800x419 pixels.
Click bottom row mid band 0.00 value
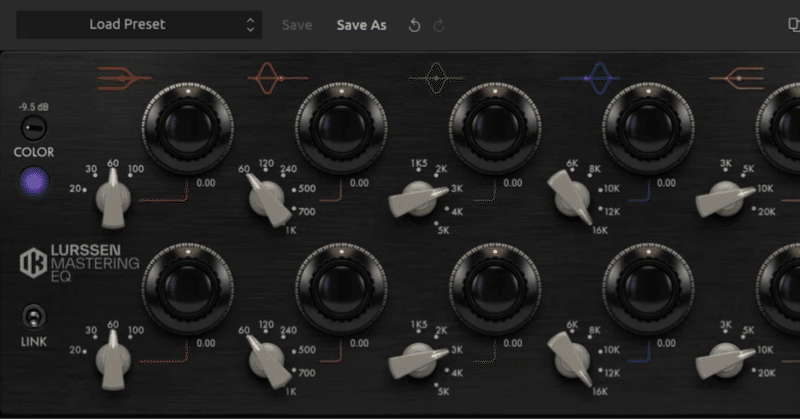[x=513, y=343]
